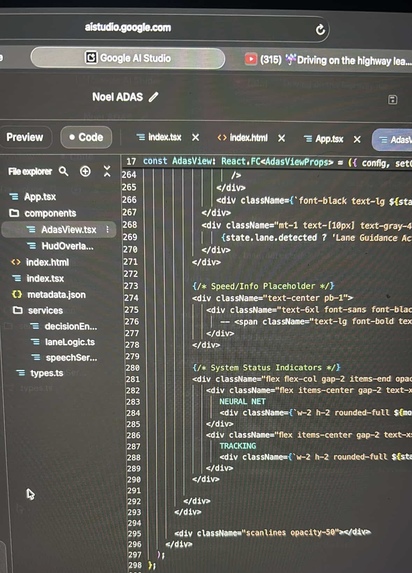Image resolution: width=412 pixels, height=573 pixels.
Task: Open the YouTube Driving on the highway tab
Action: (327, 60)
